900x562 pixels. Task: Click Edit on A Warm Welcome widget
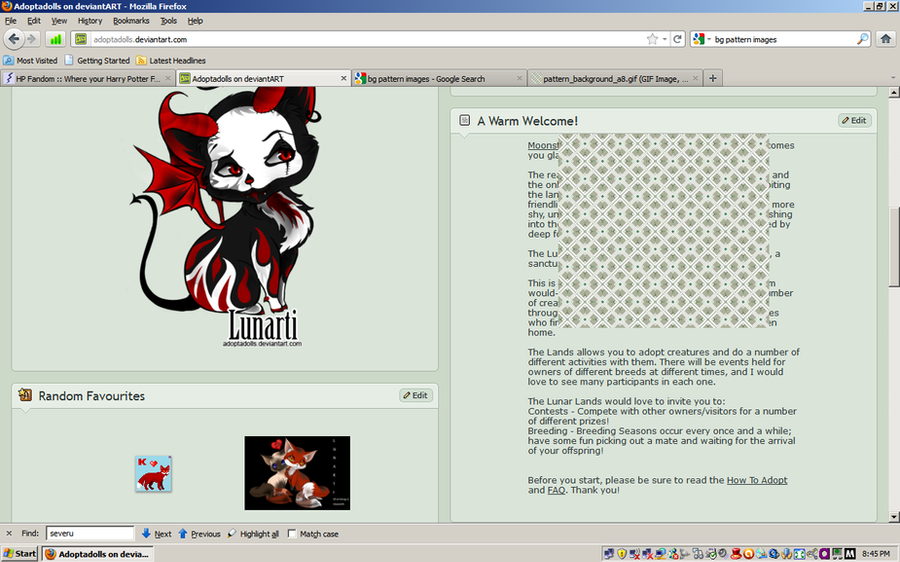(x=855, y=120)
